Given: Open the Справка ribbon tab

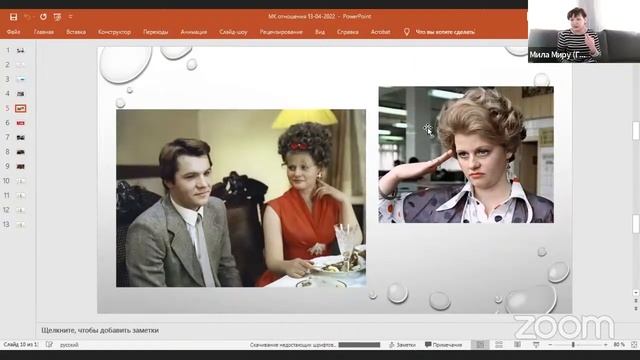Looking at the screenshot, I should [348, 32].
